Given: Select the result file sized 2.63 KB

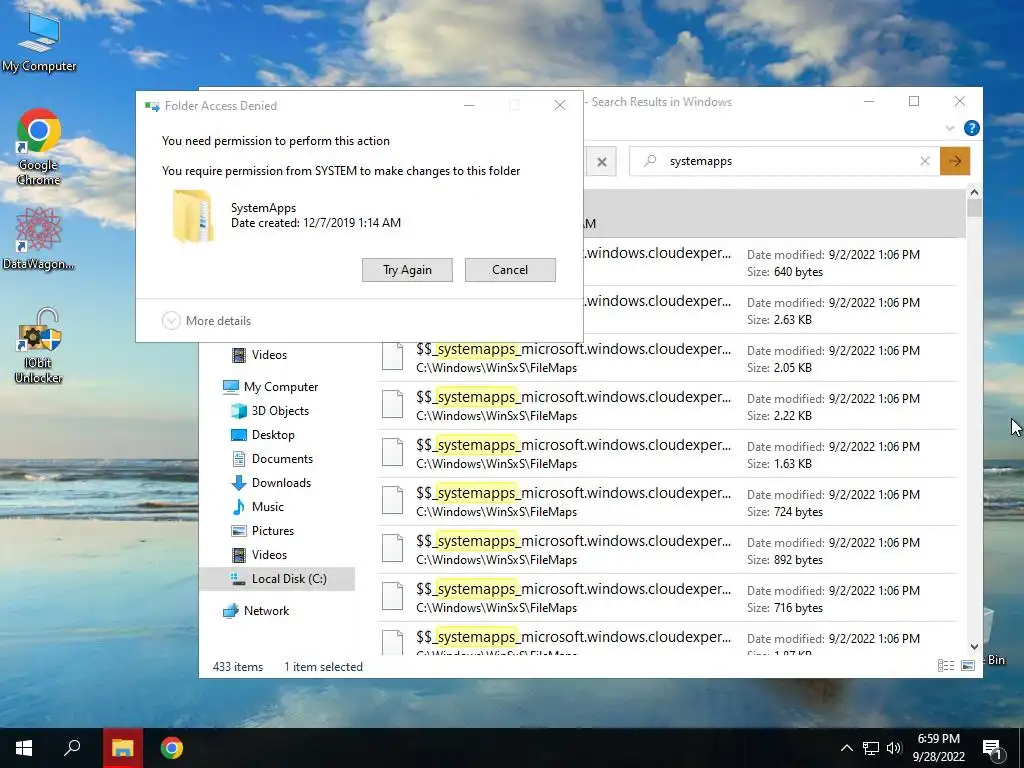Looking at the screenshot, I should [x=771, y=310].
